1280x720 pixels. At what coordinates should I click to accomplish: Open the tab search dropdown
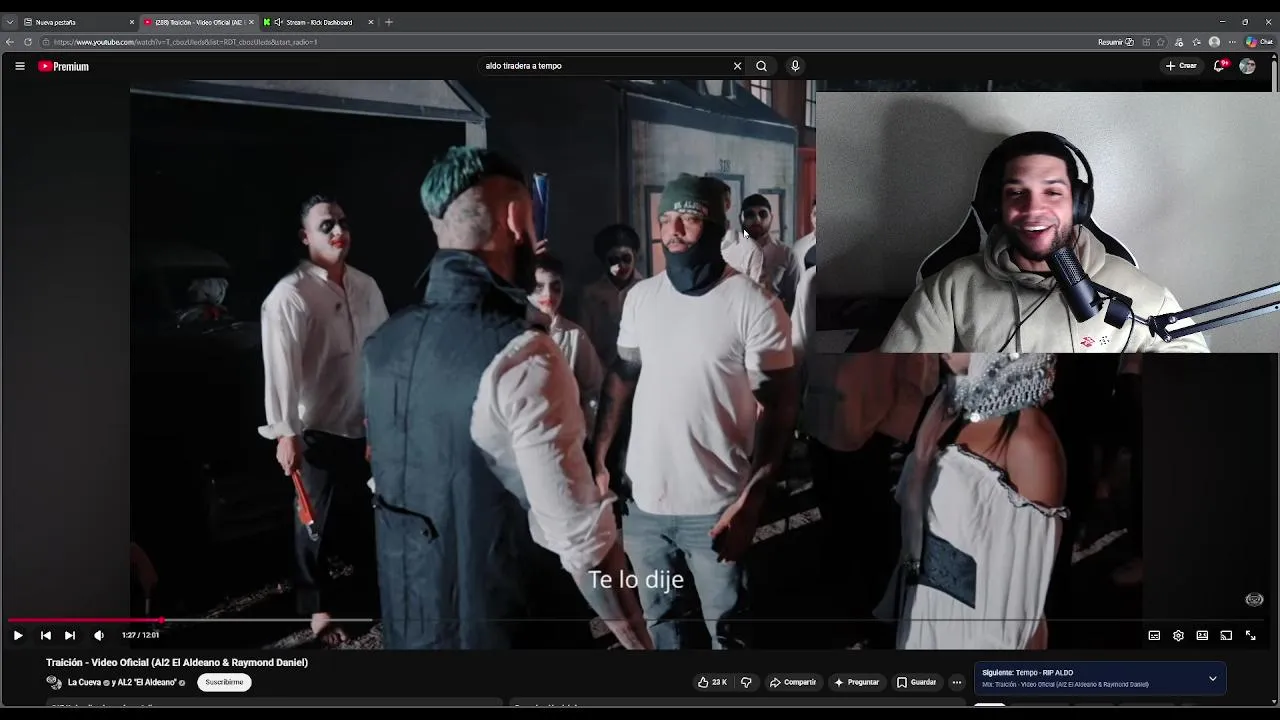[x=9, y=22]
